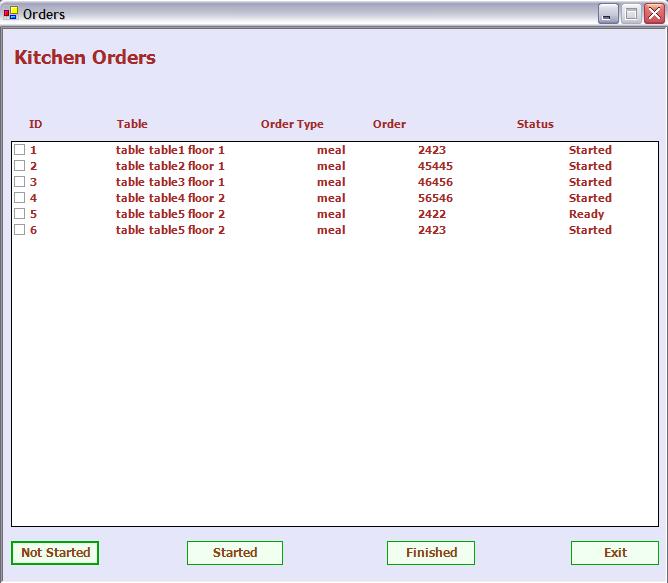
Task: Hit the Finished button
Action: click(x=431, y=553)
